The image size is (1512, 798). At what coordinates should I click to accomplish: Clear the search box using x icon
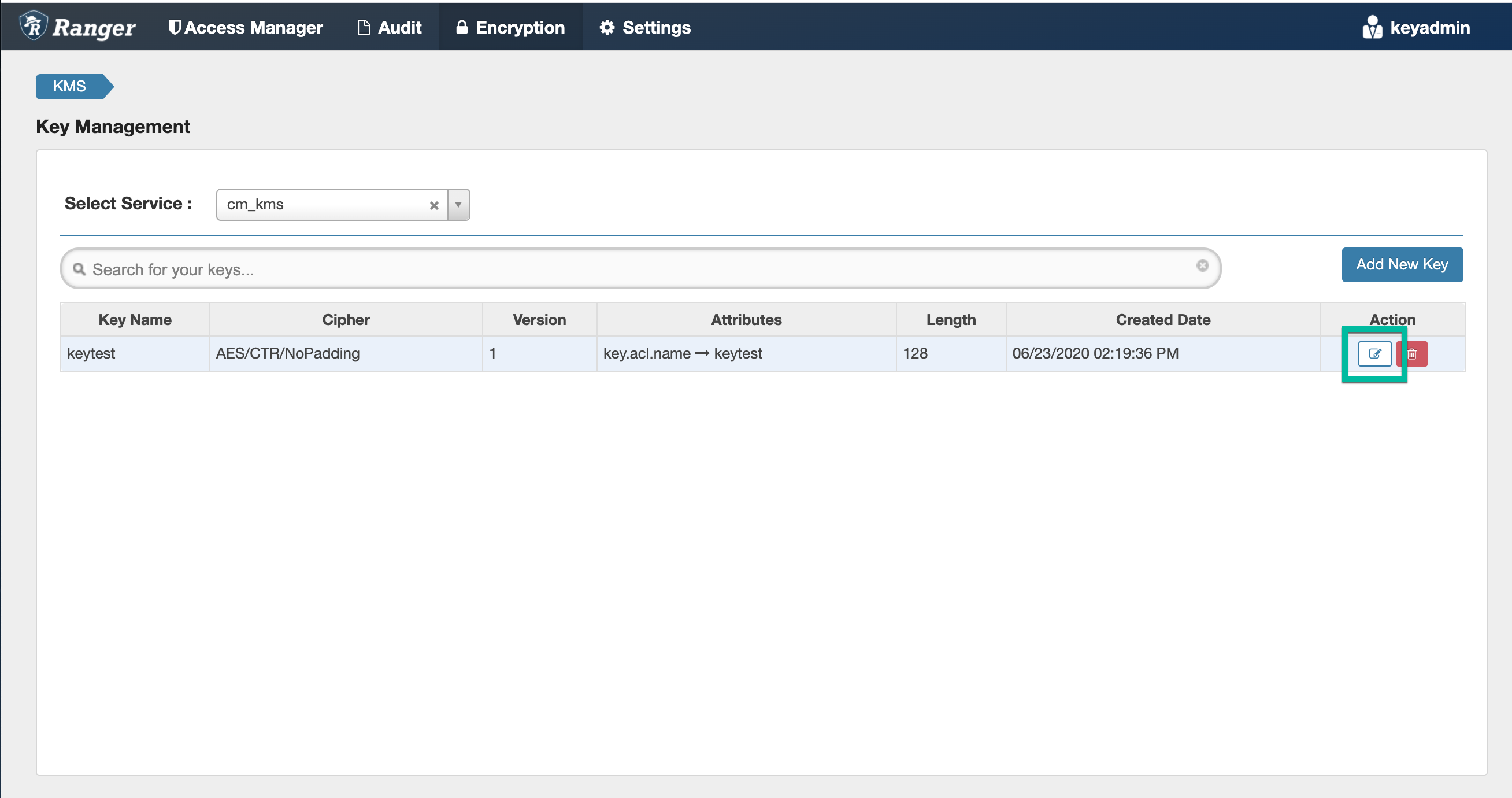coord(1202,265)
